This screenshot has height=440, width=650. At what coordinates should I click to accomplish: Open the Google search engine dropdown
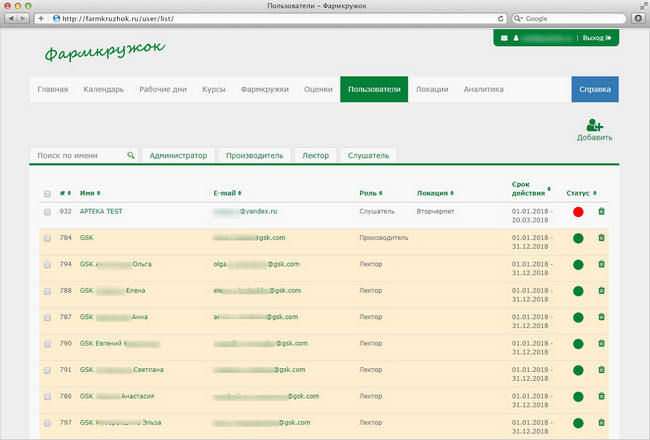click(x=518, y=19)
